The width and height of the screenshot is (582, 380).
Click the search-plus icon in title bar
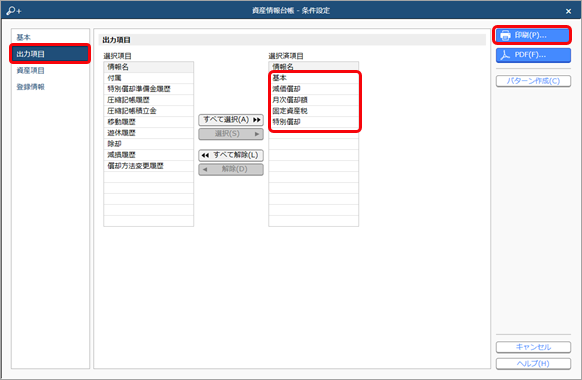14,10
